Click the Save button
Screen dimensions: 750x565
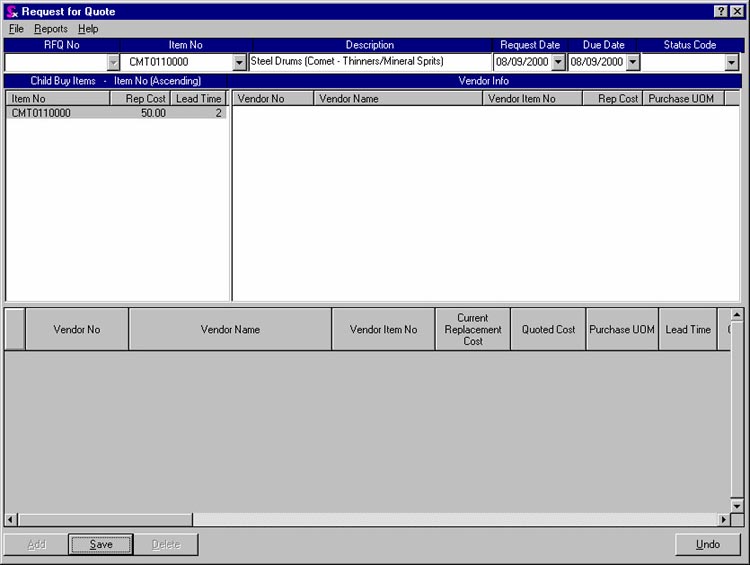(x=100, y=545)
